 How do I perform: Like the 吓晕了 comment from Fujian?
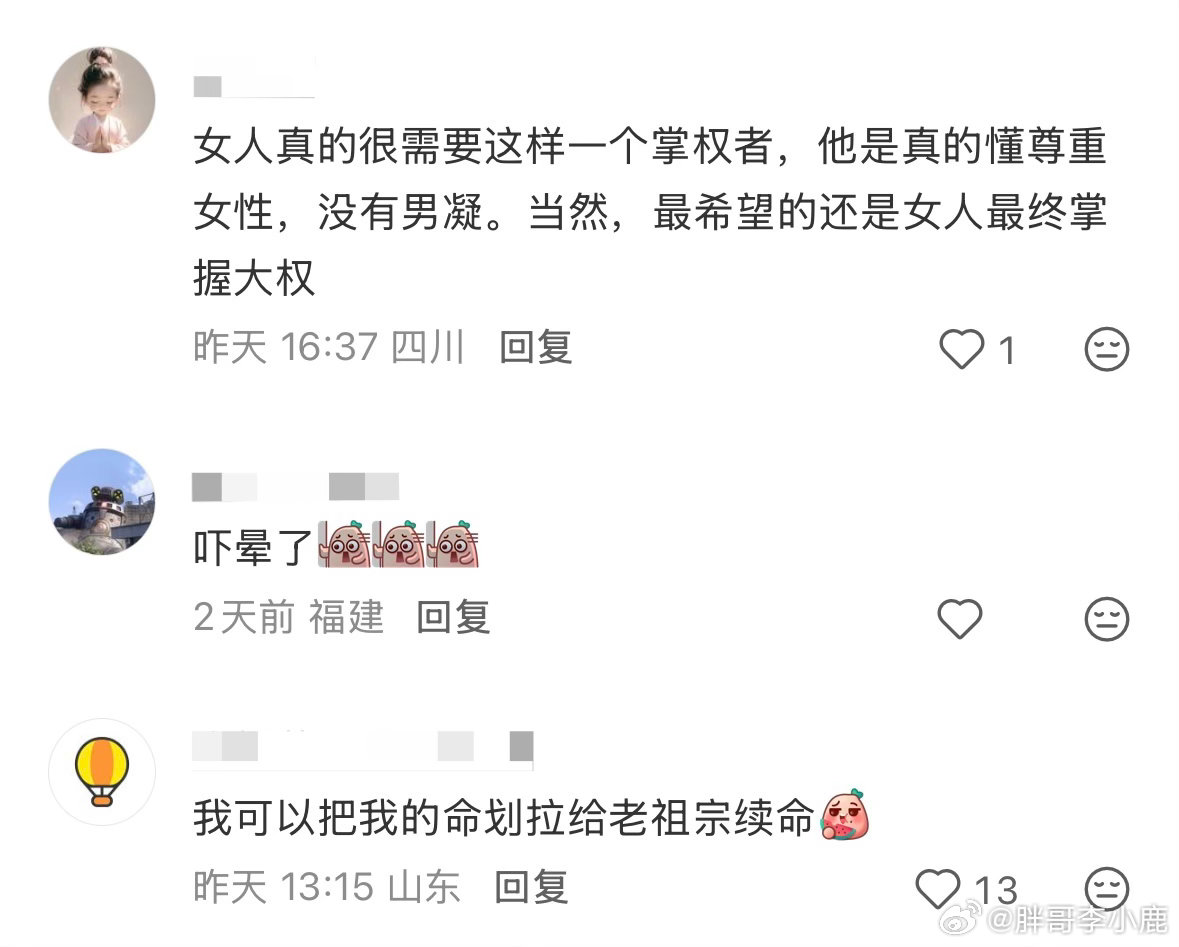[960, 619]
